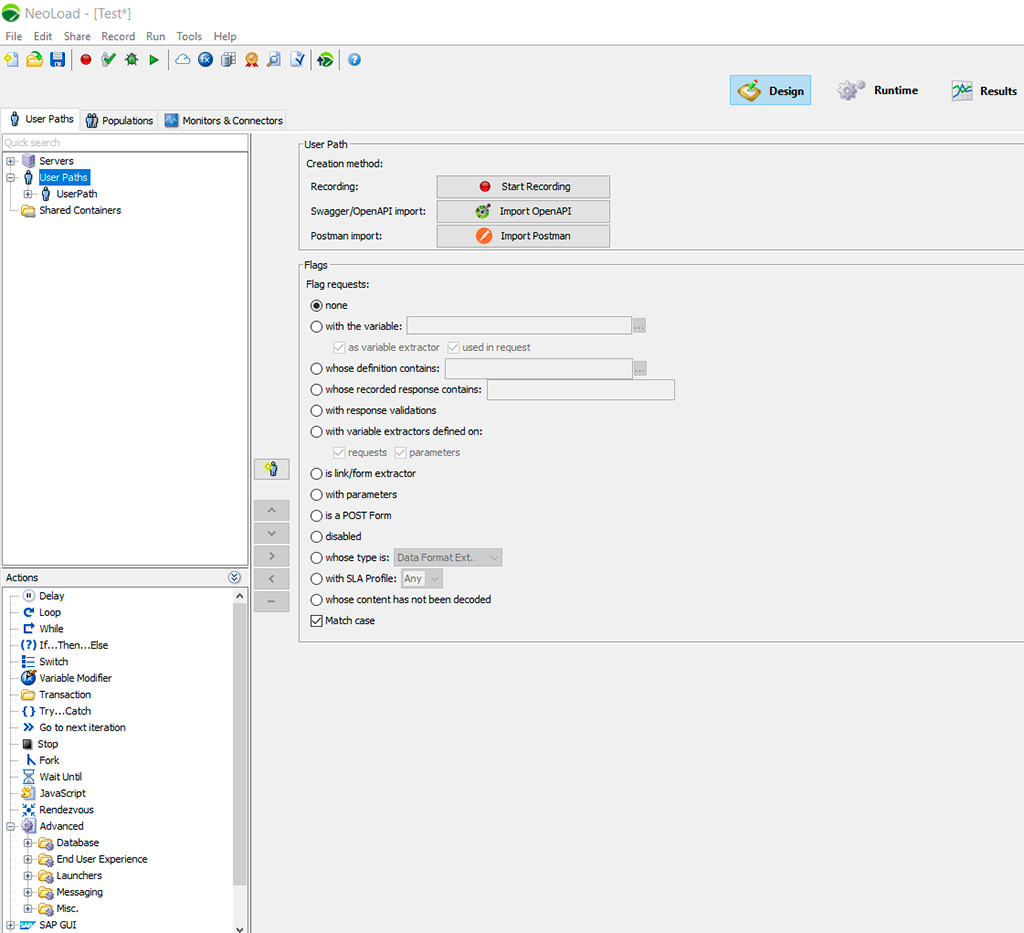This screenshot has width=1024, height=933.
Task: Click the check User Path validation icon
Action: (x=108, y=60)
